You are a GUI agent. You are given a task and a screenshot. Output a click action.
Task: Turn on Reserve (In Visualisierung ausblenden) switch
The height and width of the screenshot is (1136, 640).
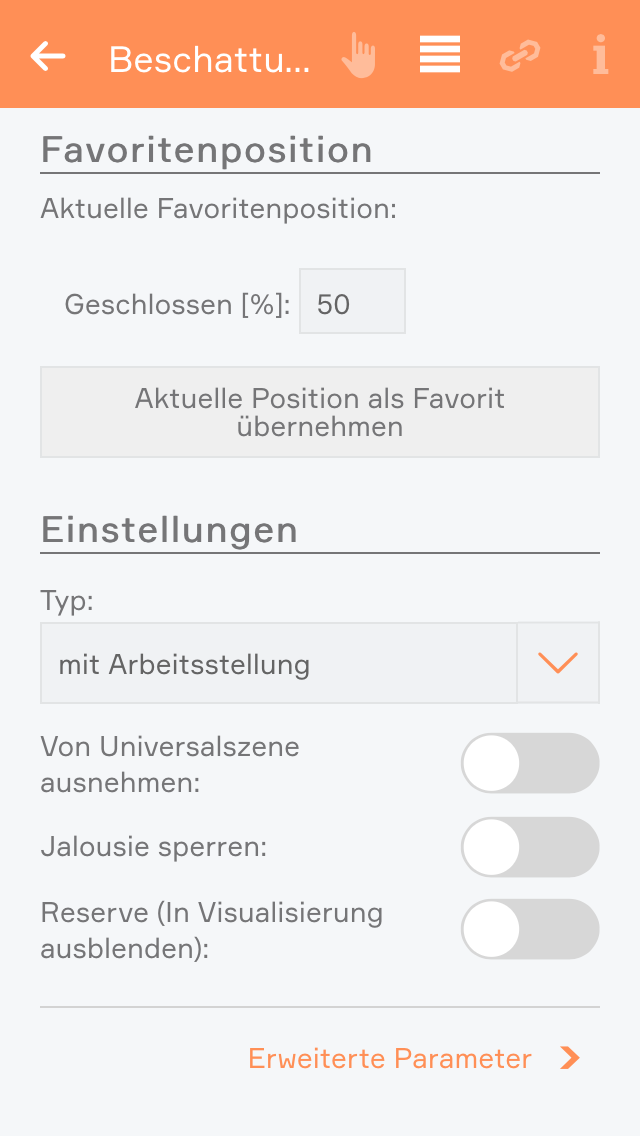(x=530, y=929)
